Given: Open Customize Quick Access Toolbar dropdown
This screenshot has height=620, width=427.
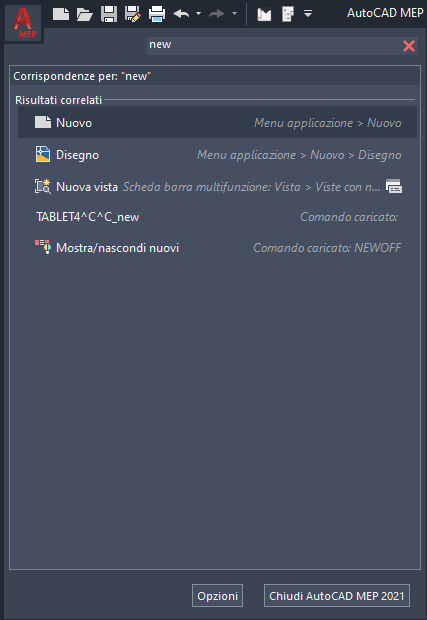Looking at the screenshot, I should click(308, 14).
